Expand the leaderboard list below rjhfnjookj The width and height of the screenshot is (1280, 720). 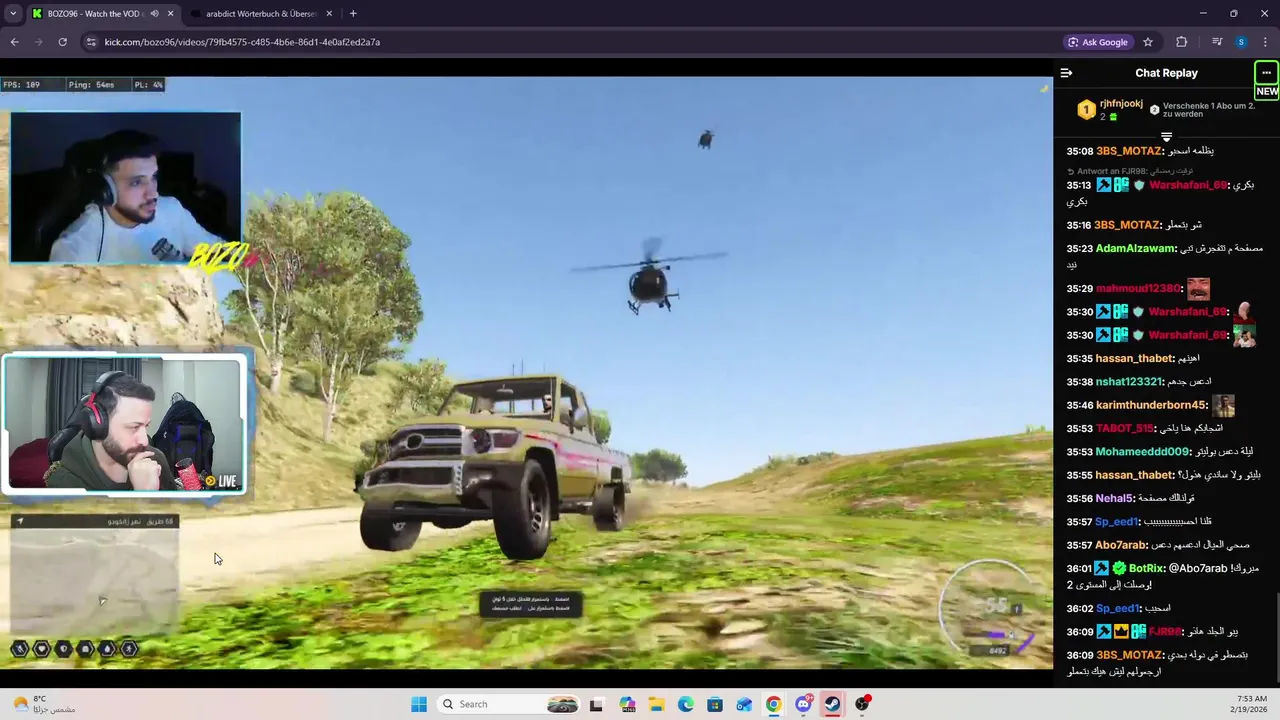(1166, 136)
